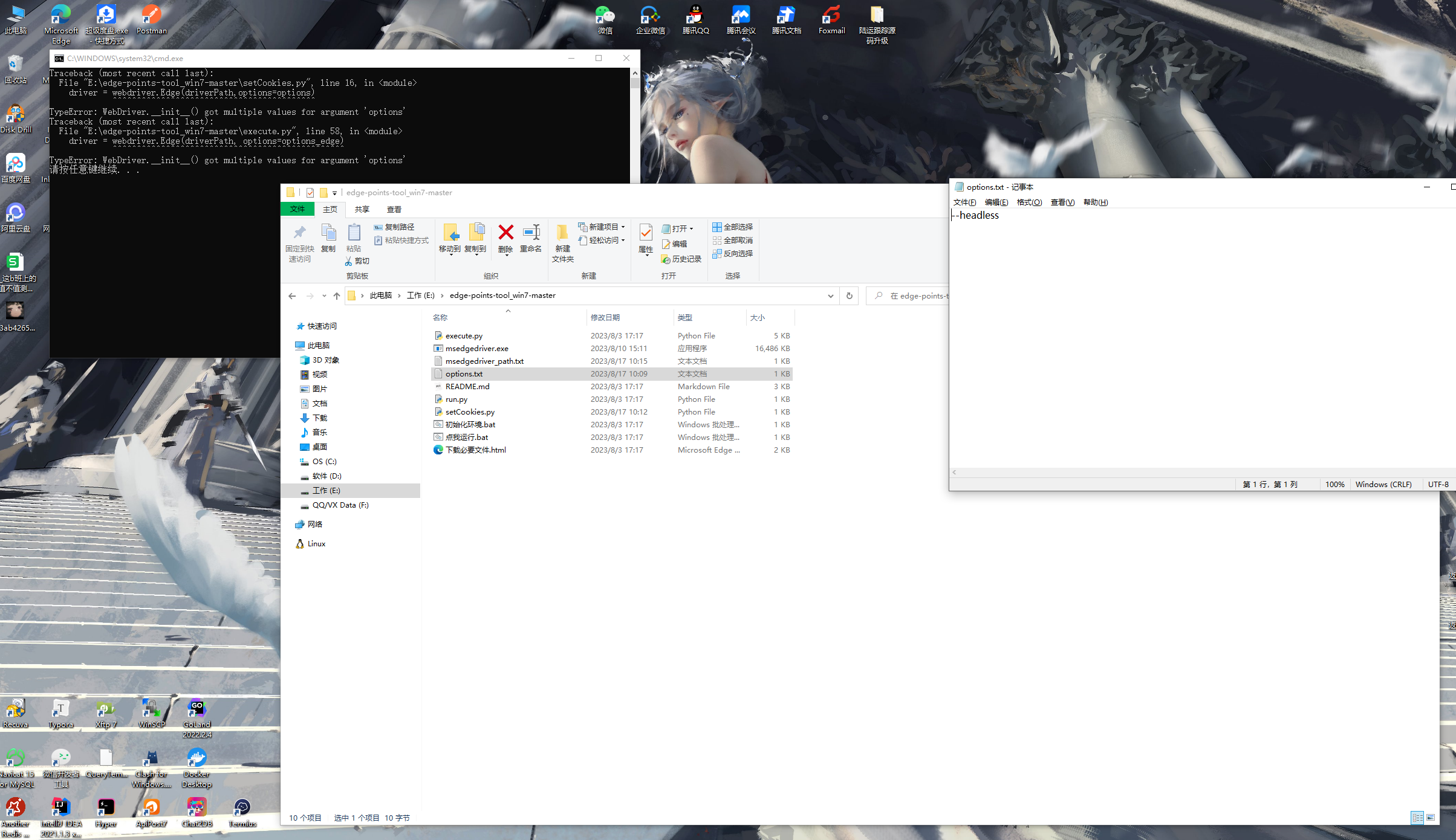Open Notepad's 帮助(H) menu

pyautogui.click(x=1095, y=202)
